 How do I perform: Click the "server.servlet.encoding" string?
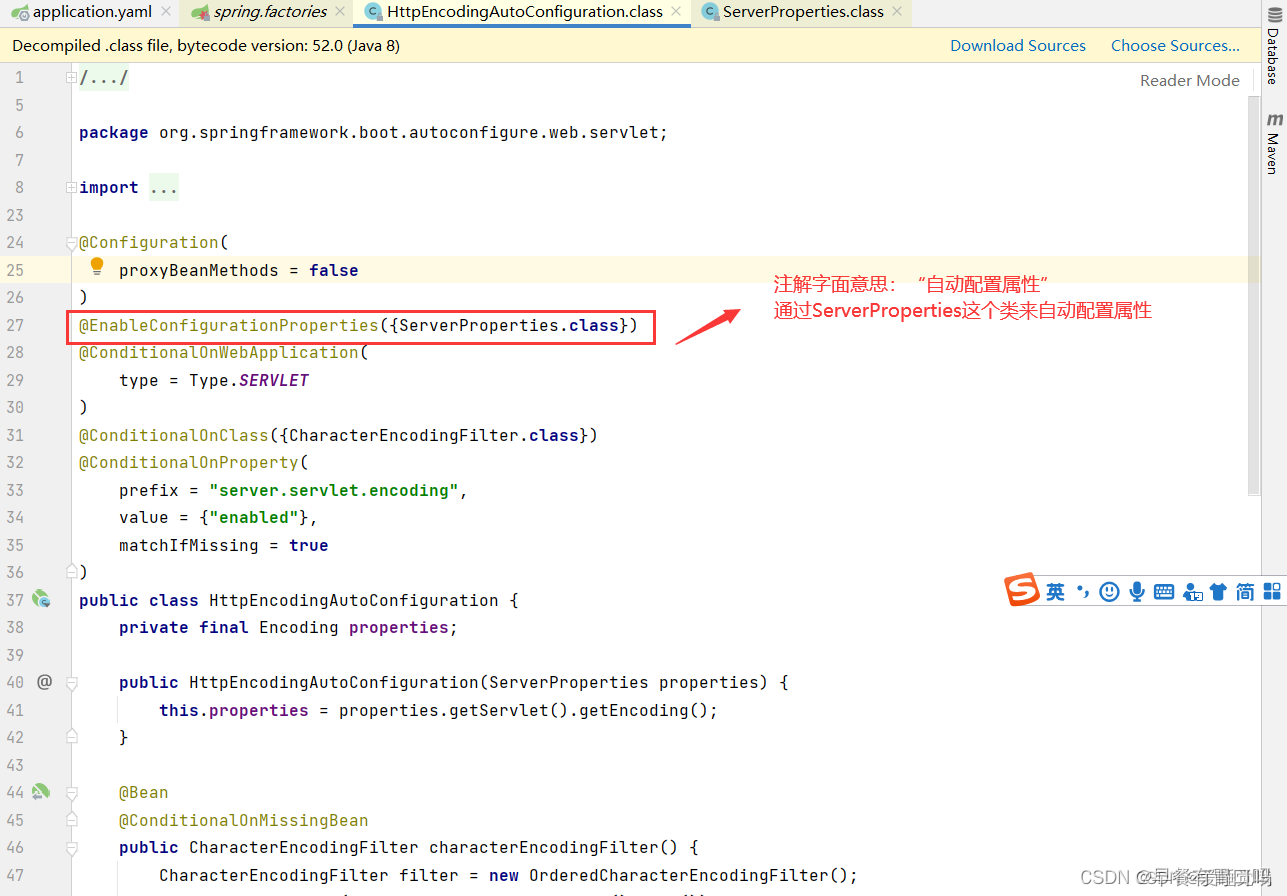coord(334,490)
